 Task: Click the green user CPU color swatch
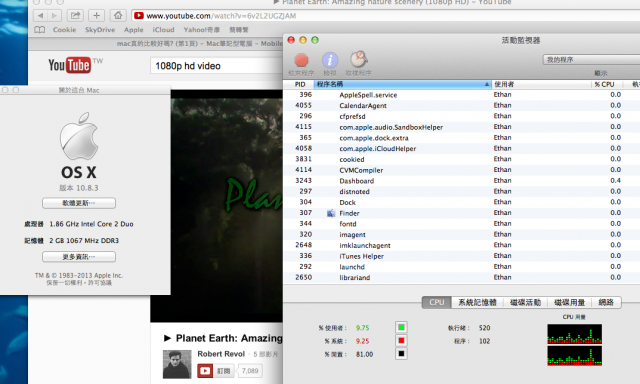click(x=401, y=327)
